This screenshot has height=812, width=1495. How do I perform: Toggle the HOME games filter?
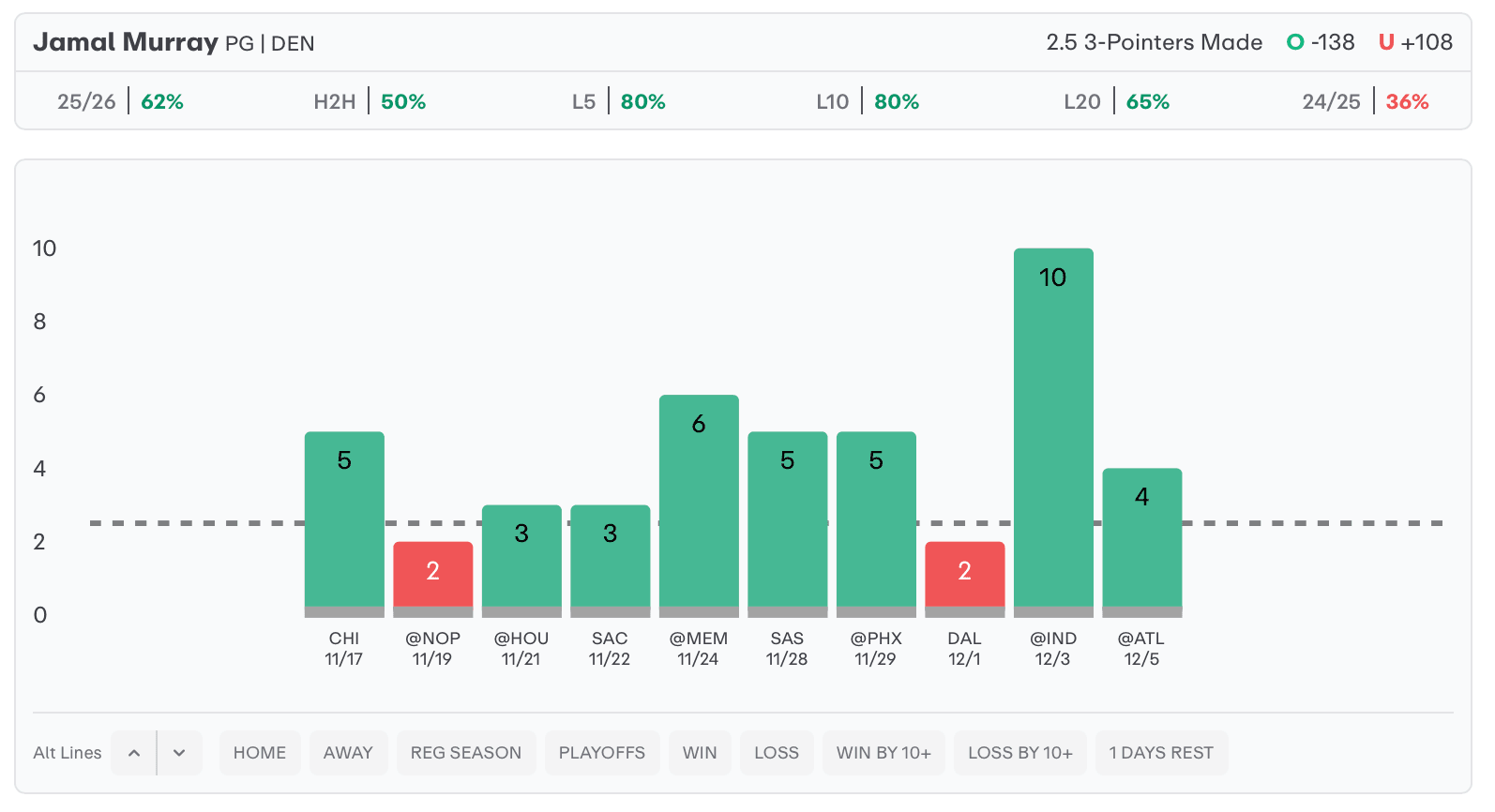(260, 753)
